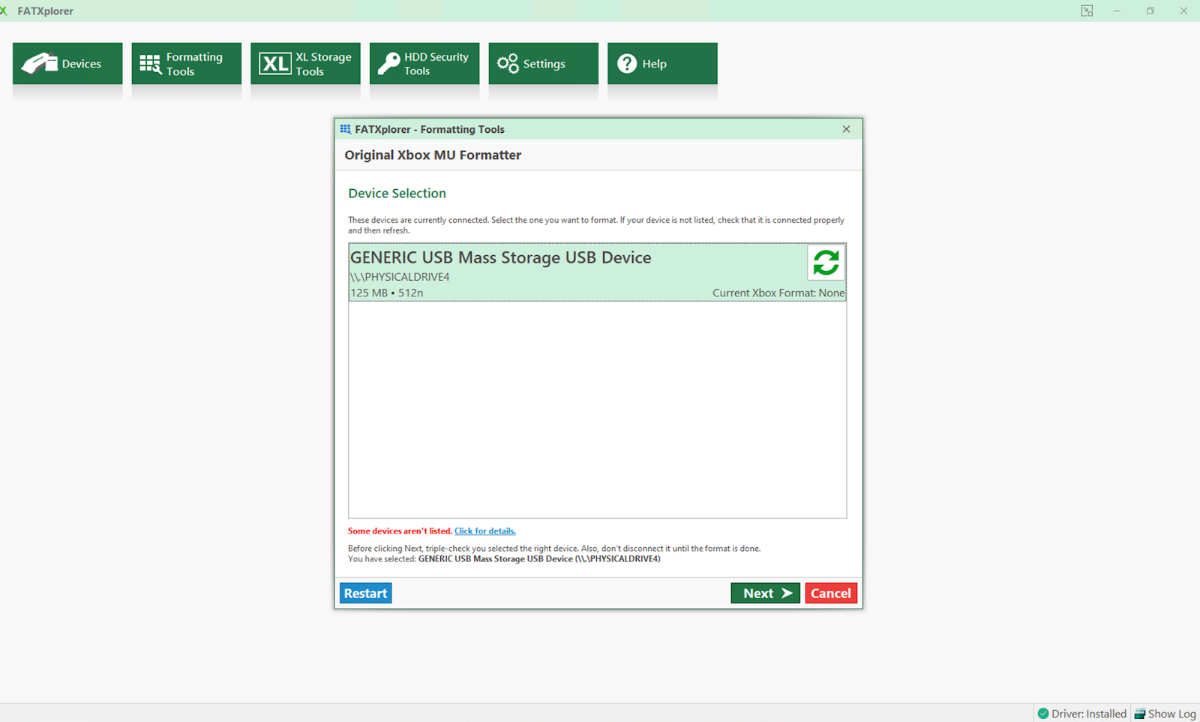Refresh the connected device list
Screen dimensions: 1200x722
point(826,263)
